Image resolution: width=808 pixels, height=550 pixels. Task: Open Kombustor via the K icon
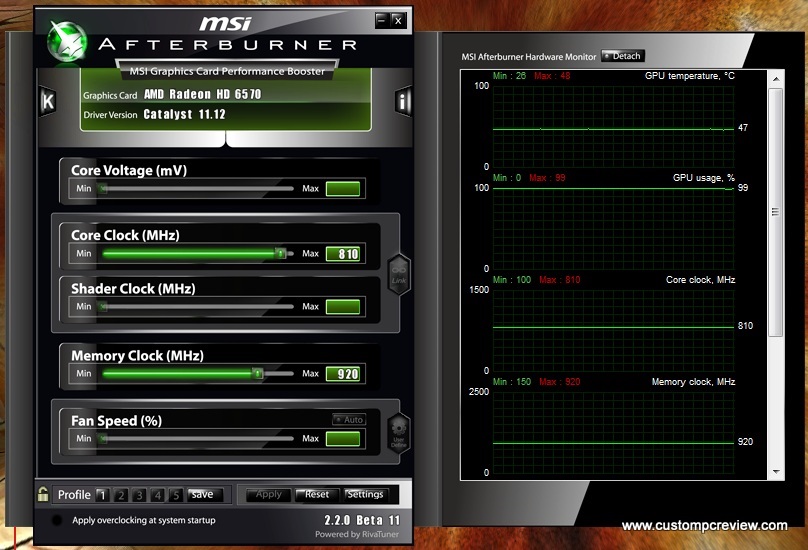pos(47,101)
